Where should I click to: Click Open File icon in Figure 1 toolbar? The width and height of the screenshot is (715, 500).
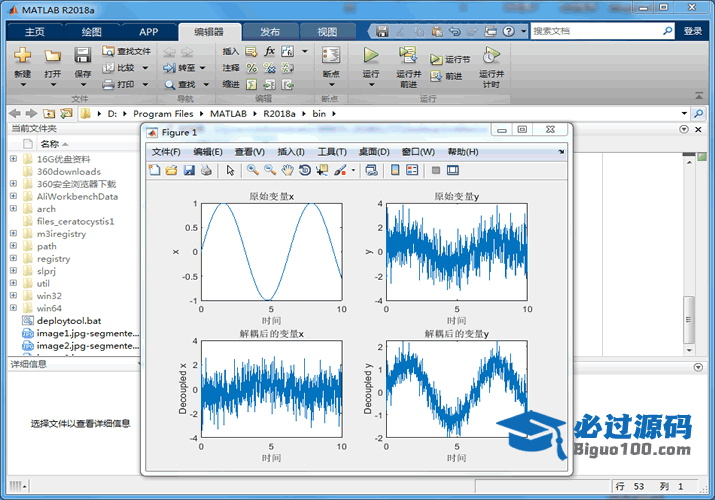171,170
